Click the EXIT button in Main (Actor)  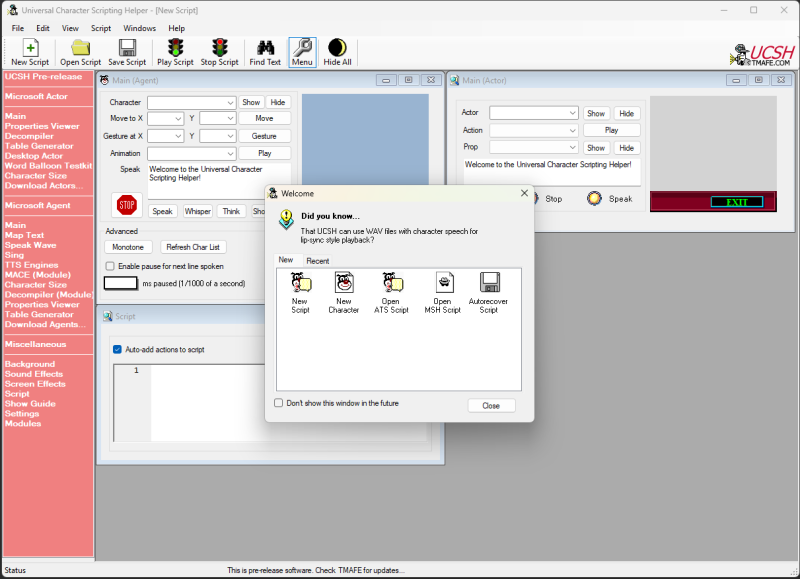coord(737,202)
